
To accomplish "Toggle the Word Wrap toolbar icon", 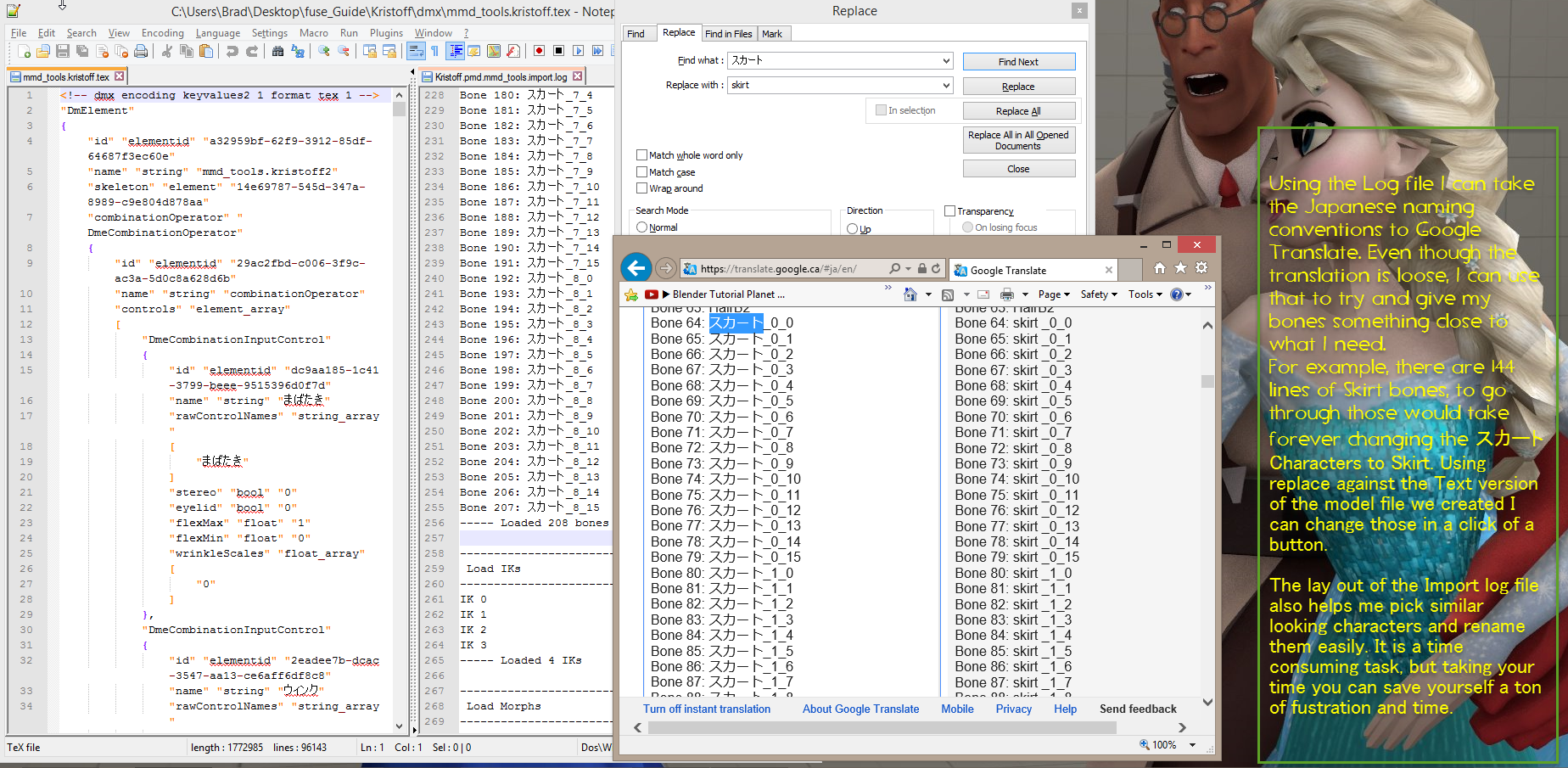I will click(416, 51).
